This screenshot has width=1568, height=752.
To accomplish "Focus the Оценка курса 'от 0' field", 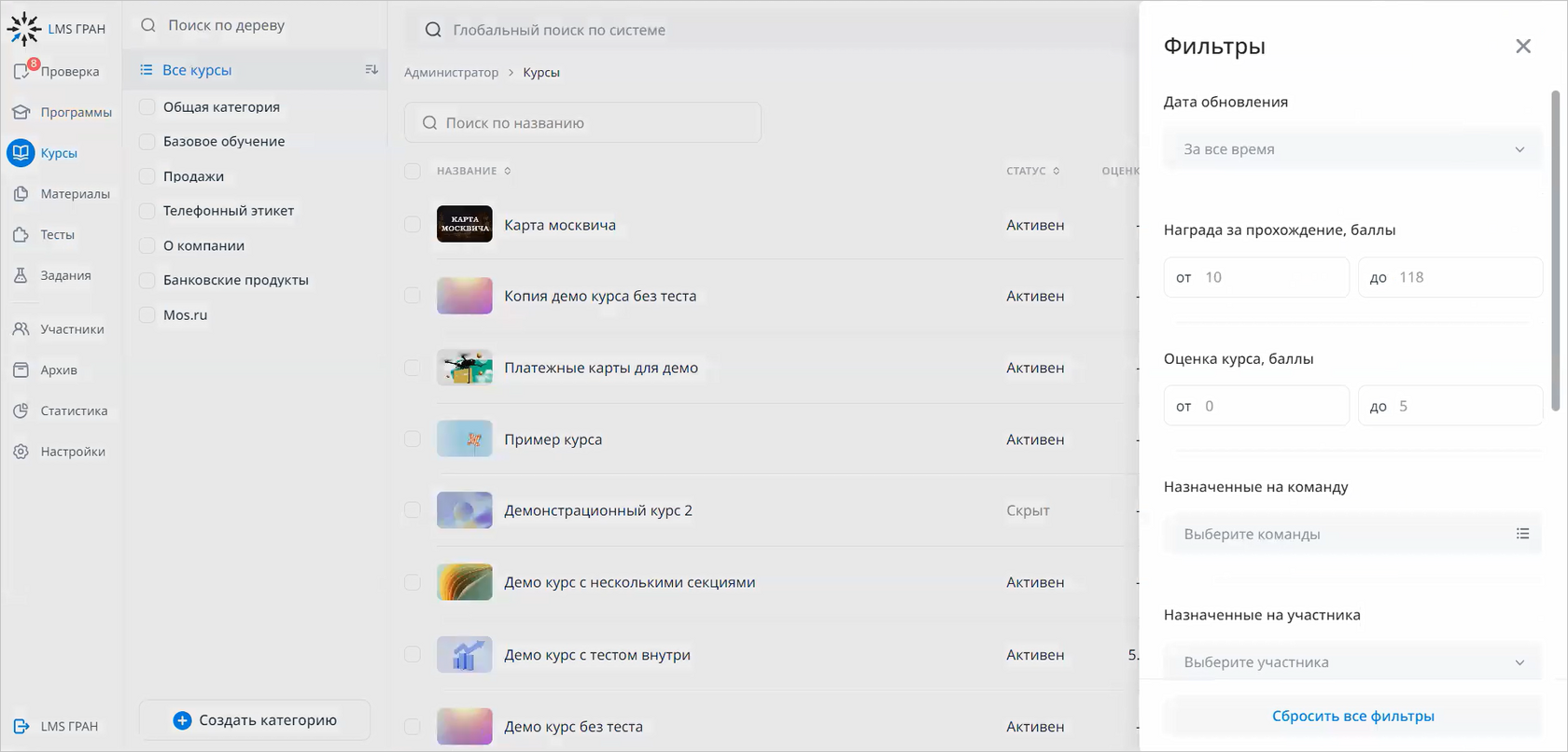I will tap(1256, 406).
